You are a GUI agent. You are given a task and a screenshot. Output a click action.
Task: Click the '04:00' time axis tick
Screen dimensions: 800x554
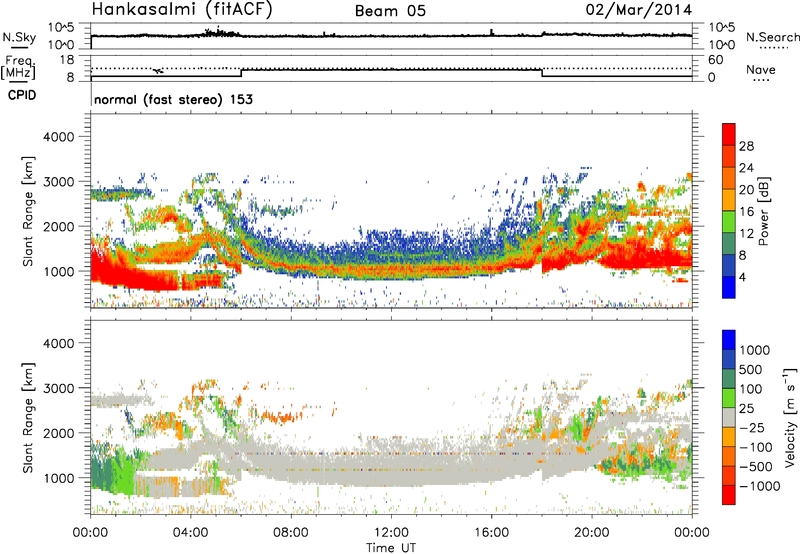click(x=191, y=533)
